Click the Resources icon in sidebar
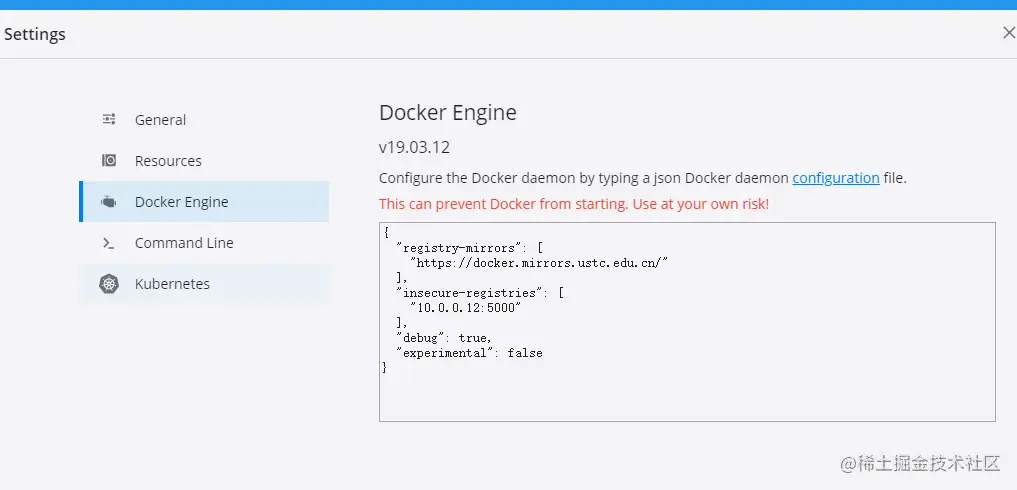Image resolution: width=1017 pixels, height=490 pixels. (x=109, y=160)
